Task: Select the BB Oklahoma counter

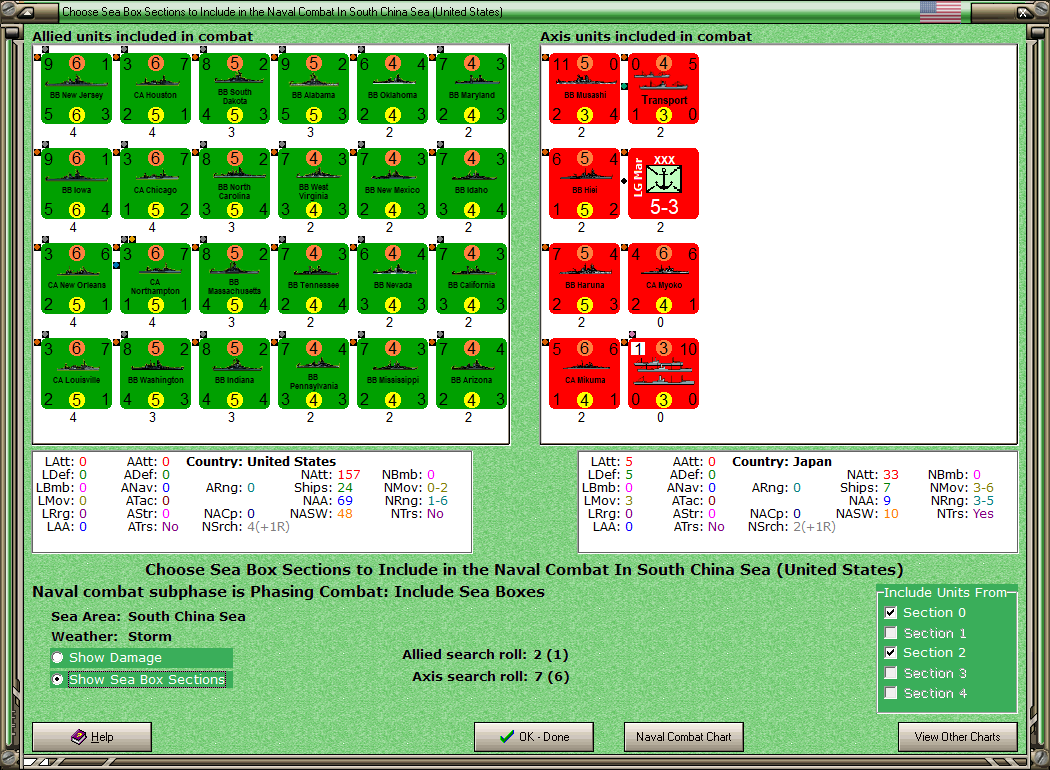Action: point(392,89)
